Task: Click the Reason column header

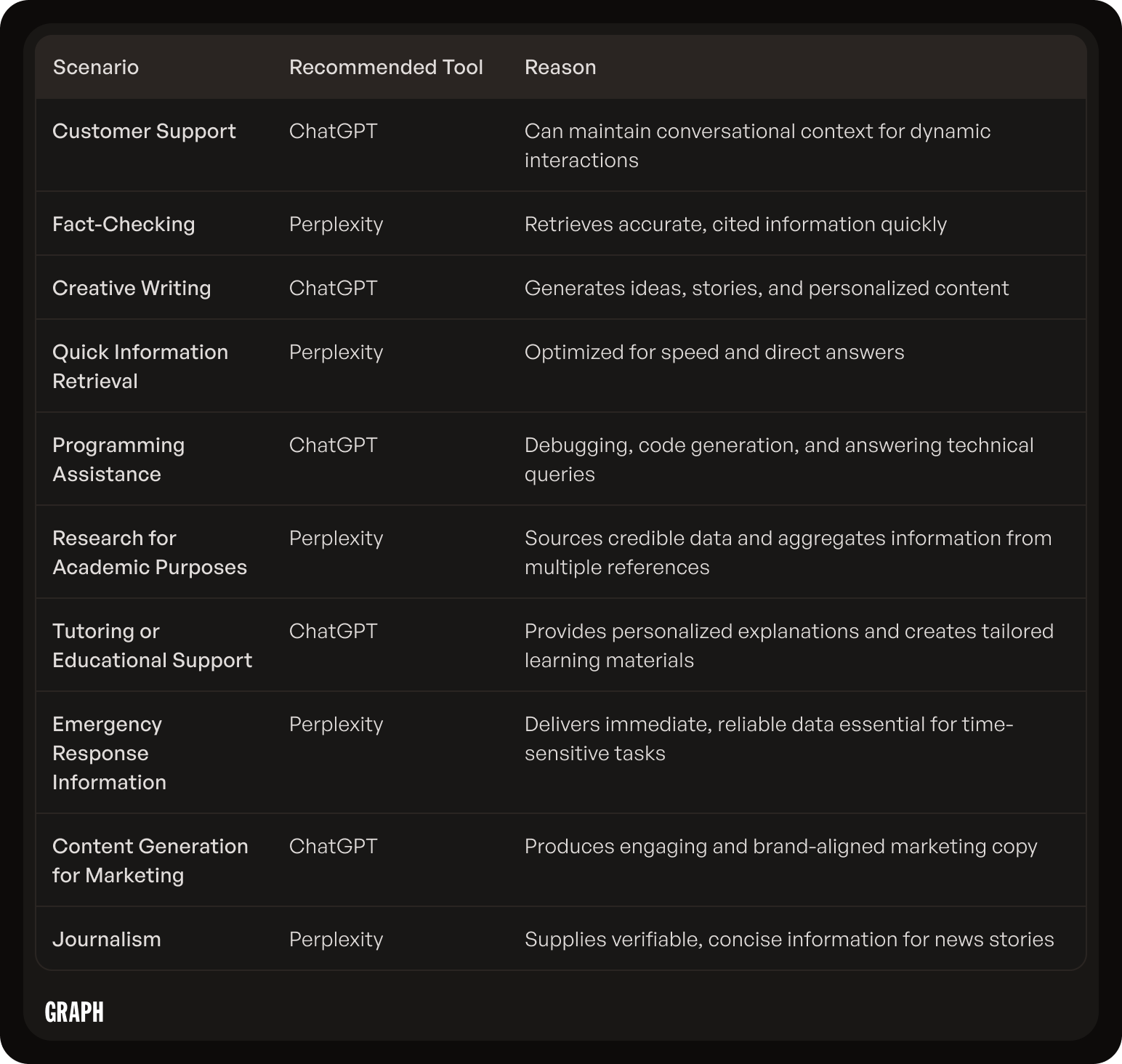Action: pyautogui.click(x=560, y=67)
